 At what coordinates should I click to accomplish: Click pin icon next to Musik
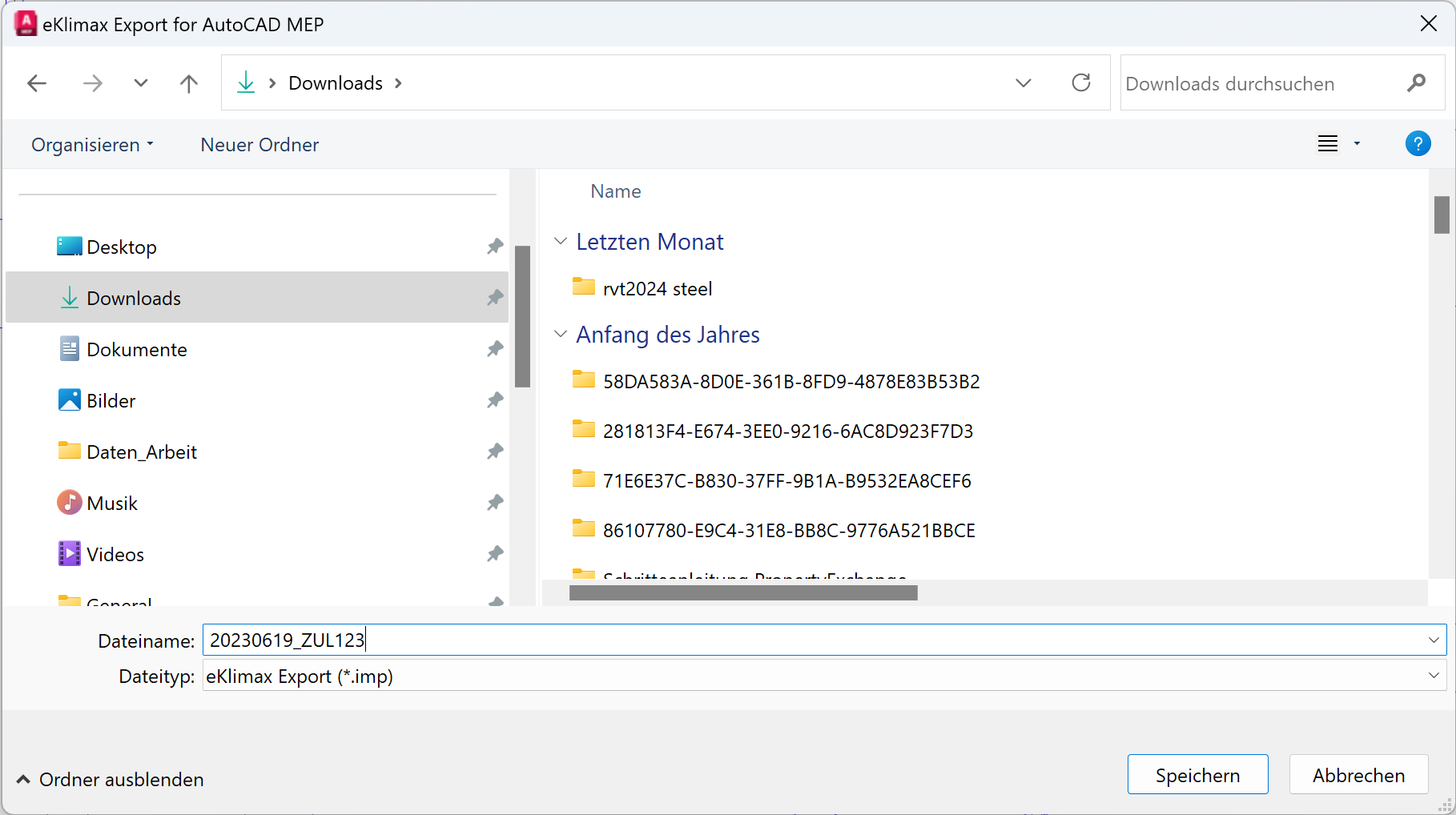495,503
